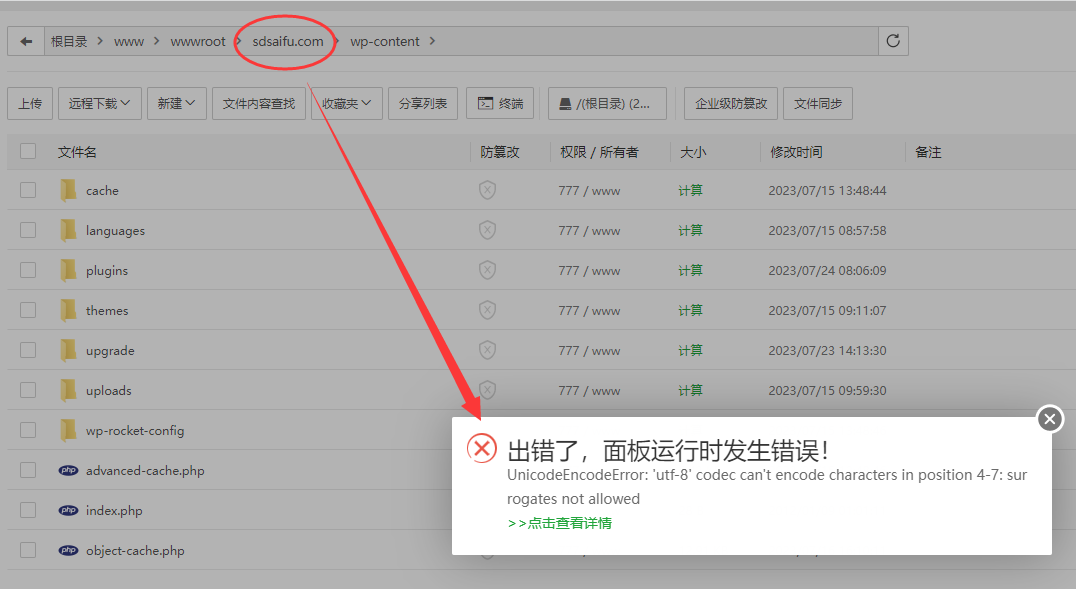The width and height of the screenshot is (1076, 589).
Task: Click the PHP icon of advanced-cache.php
Action: click(x=68, y=470)
